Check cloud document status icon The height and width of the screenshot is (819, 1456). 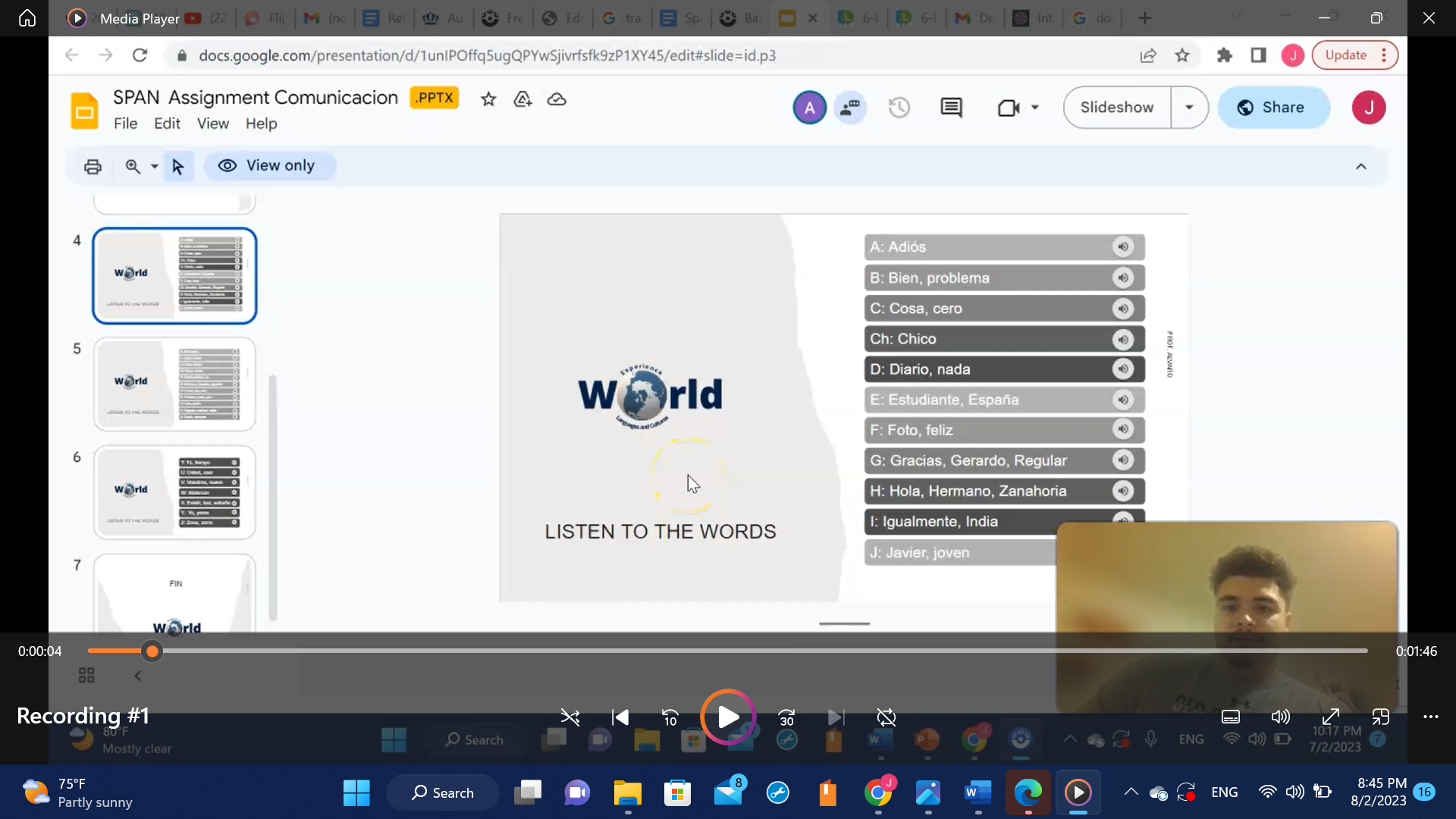(557, 99)
